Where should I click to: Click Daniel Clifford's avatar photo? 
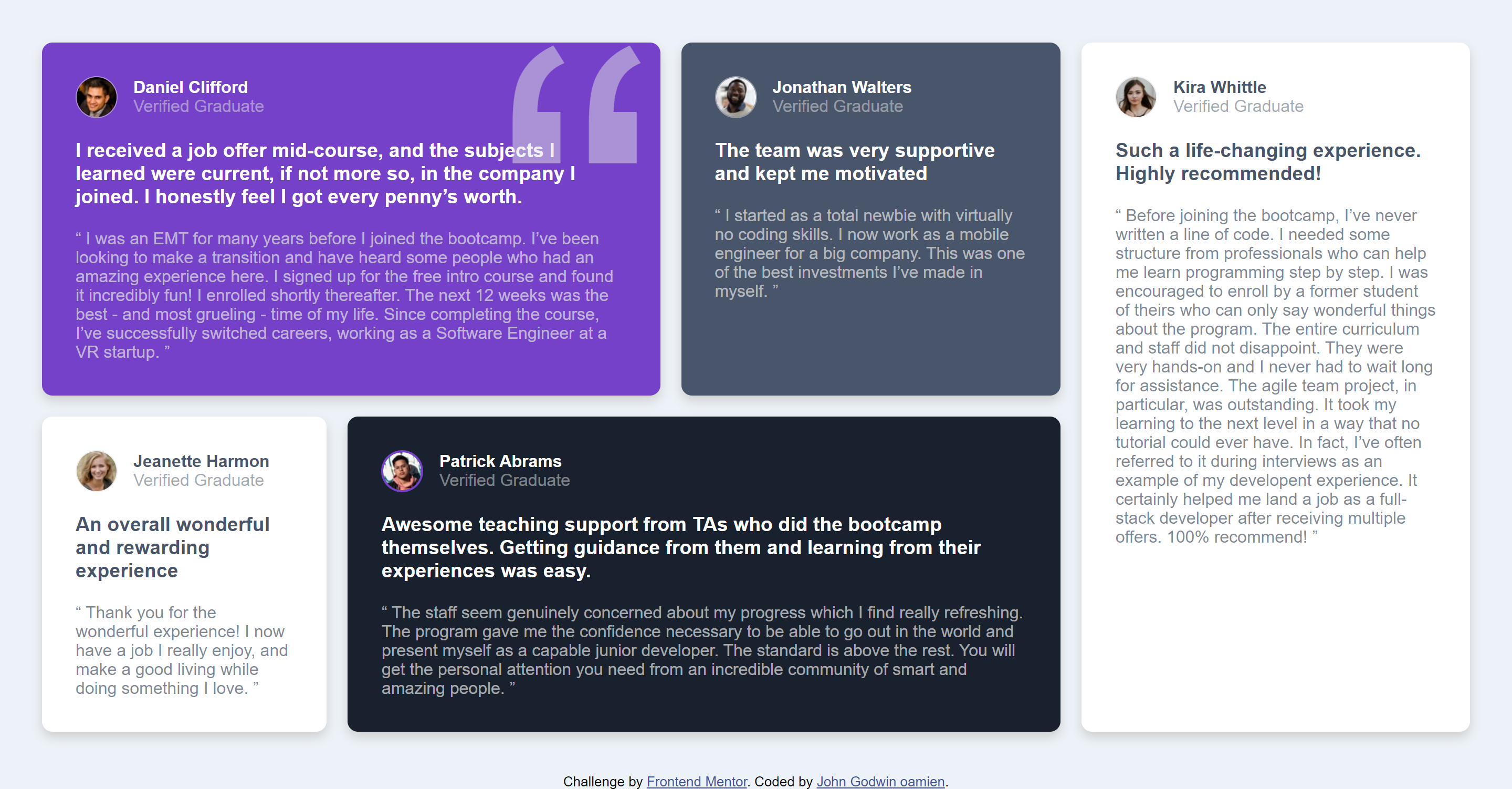(96, 97)
